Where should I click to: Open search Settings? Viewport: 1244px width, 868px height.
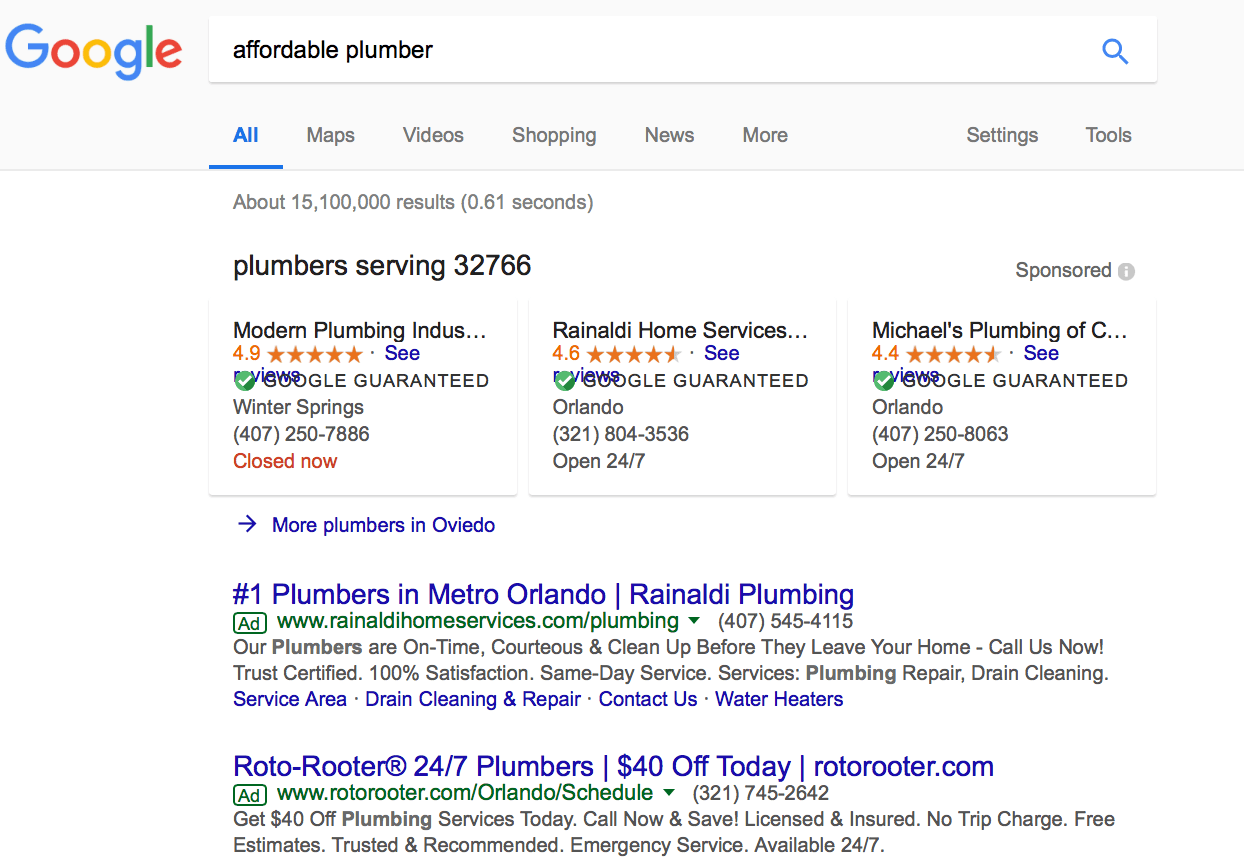[1002, 135]
